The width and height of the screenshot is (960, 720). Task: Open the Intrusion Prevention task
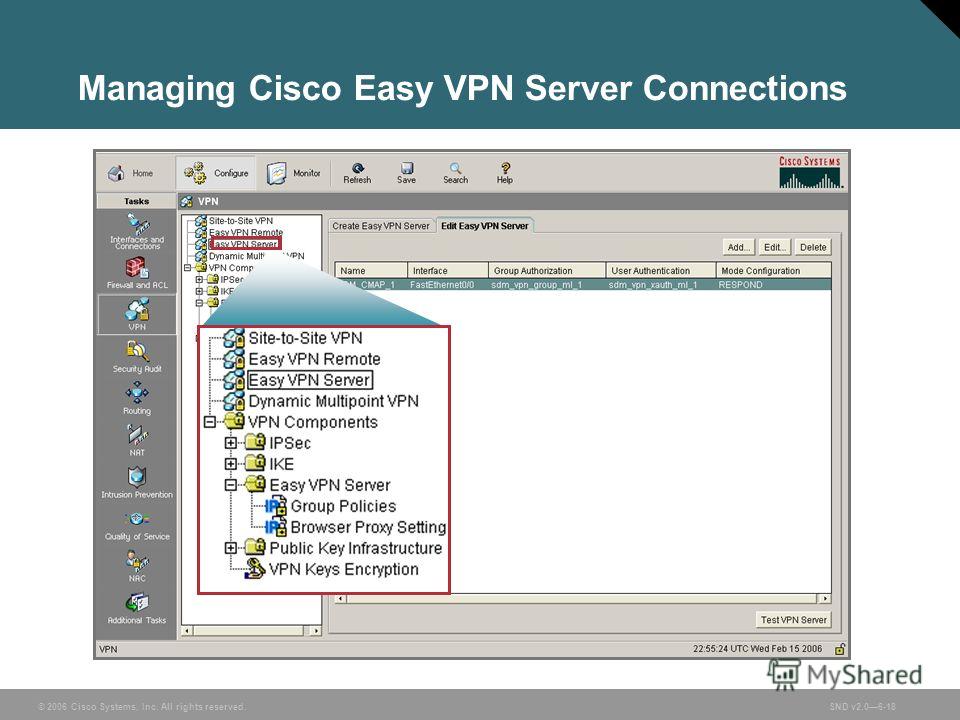click(x=137, y=482)
